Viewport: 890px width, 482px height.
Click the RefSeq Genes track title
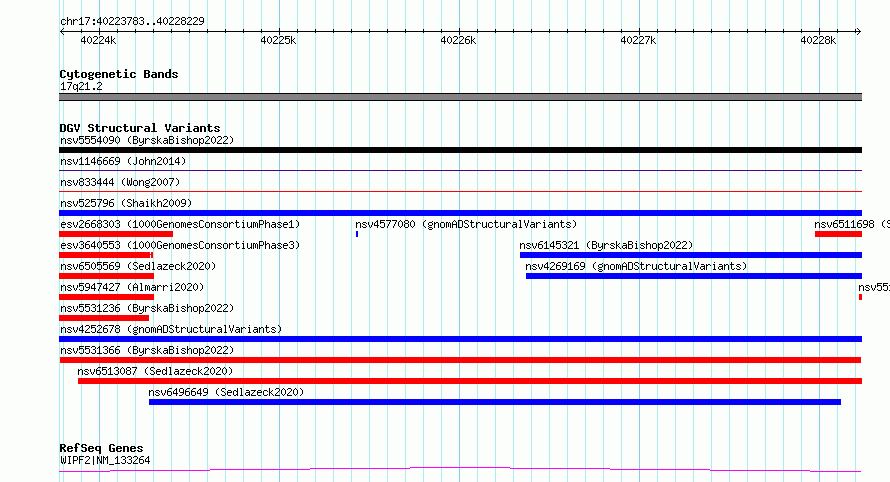(101, 448)
